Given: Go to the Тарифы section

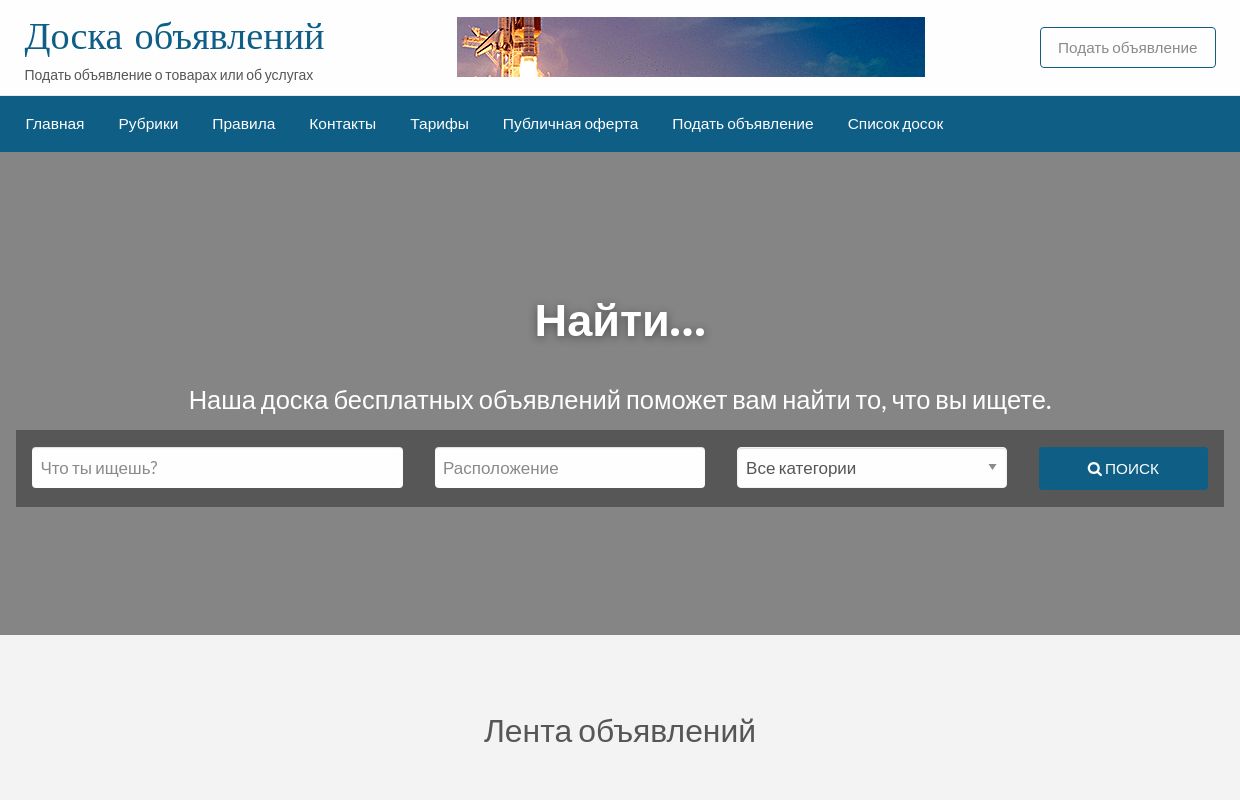Looking at the screenshot, I should [439, 123].
